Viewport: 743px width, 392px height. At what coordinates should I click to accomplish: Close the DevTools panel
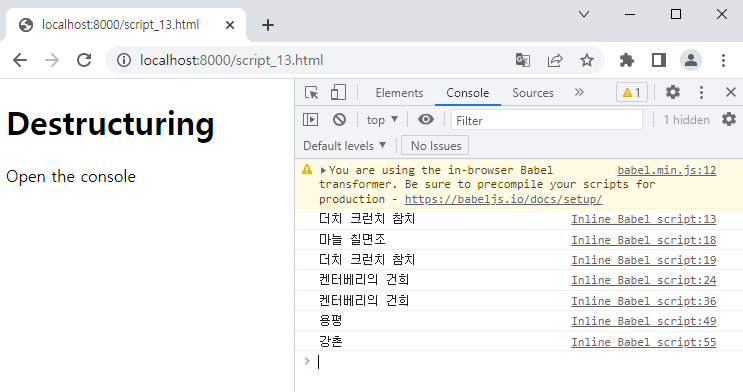point(731,92)
